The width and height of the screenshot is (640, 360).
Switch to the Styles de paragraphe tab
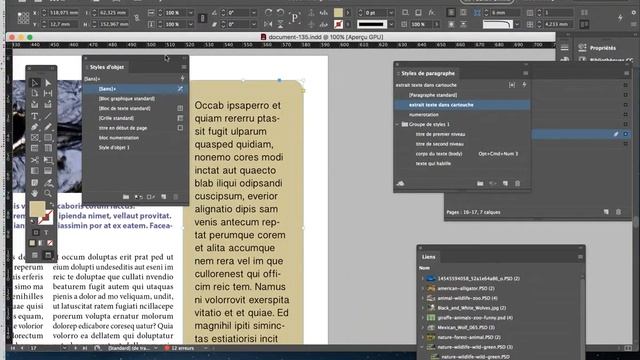coord(428,73)
